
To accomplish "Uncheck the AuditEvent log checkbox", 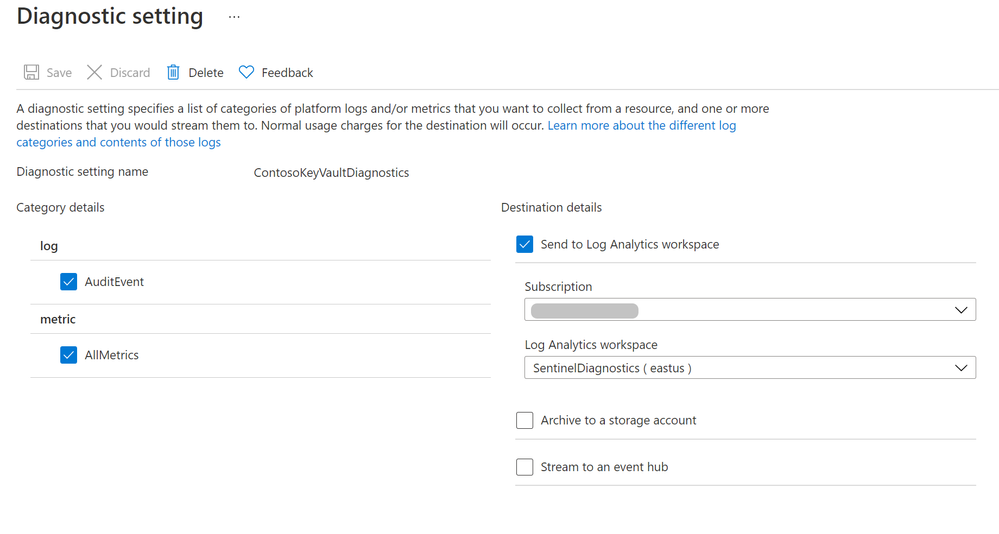I will (x=68, y=282).
